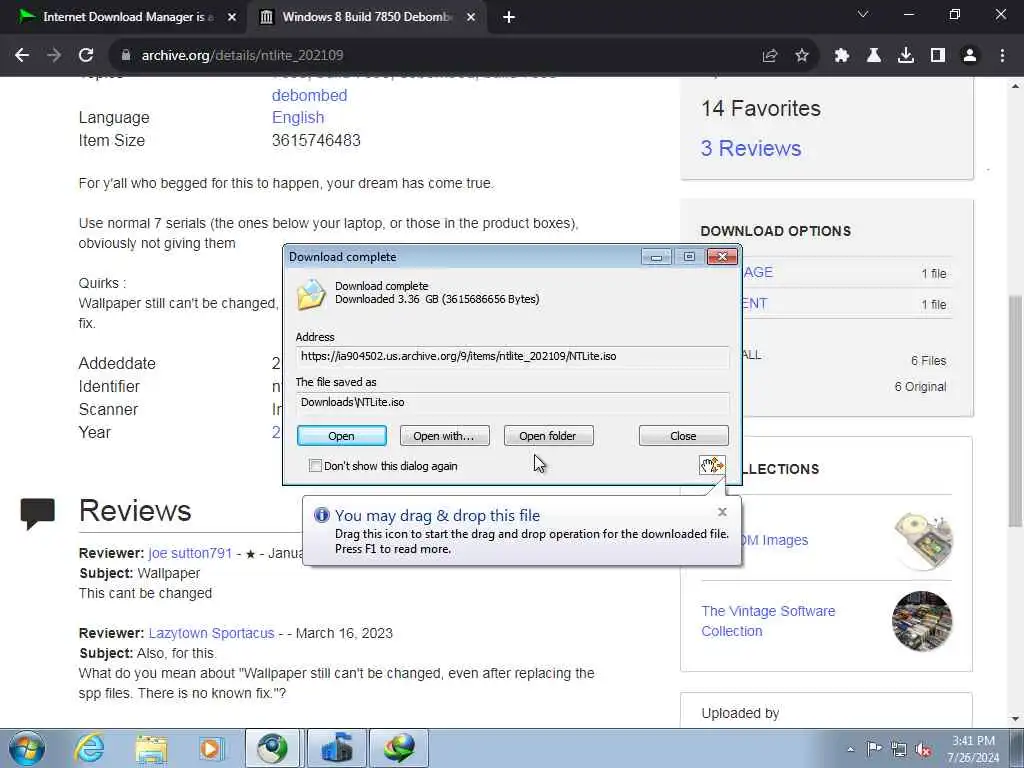This screenshot has height=768, width=1024.
Task: Open reviewer Lazytown Sportacus profile link
Action: click(x=212, y=633)
